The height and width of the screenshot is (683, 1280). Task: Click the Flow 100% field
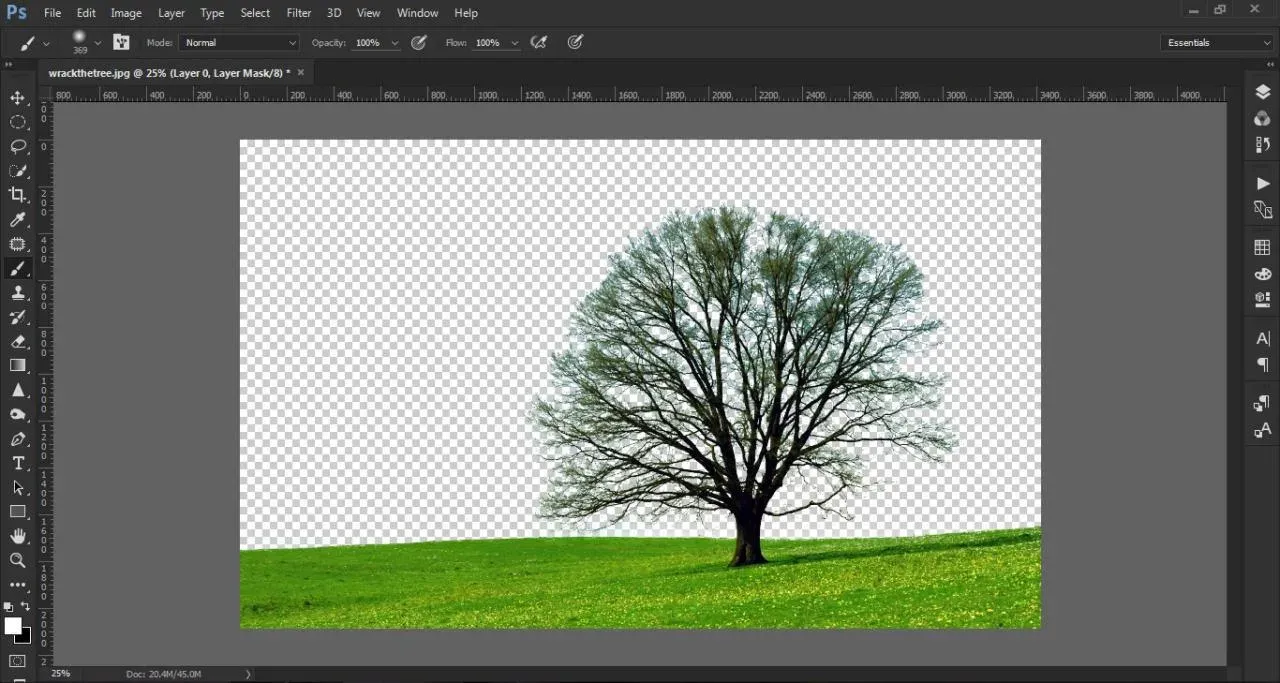488,43
